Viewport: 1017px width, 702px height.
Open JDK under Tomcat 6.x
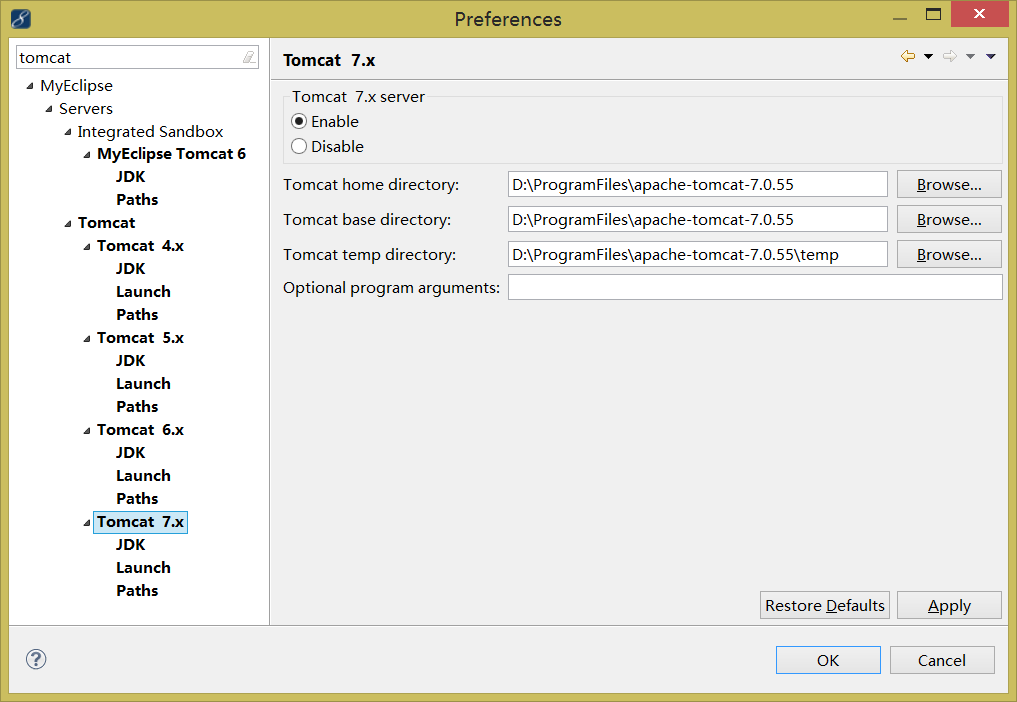pyautogui.click(x=130, y=453)
